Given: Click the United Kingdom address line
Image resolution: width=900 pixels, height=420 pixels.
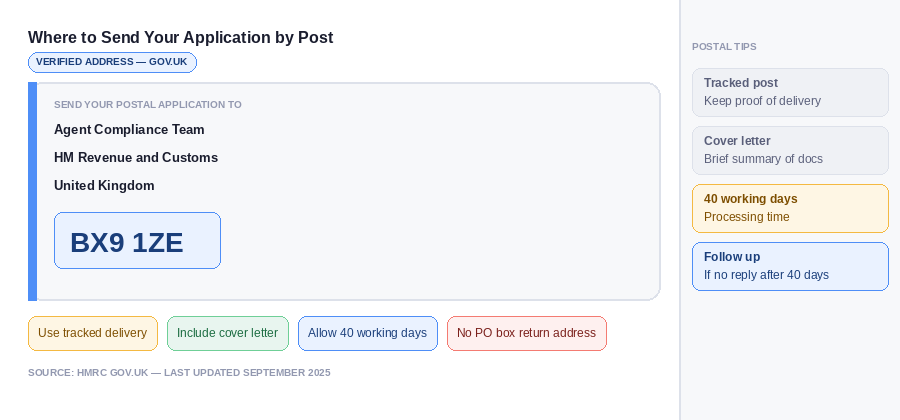Looking at the screenshot, I should coord(104,186).
